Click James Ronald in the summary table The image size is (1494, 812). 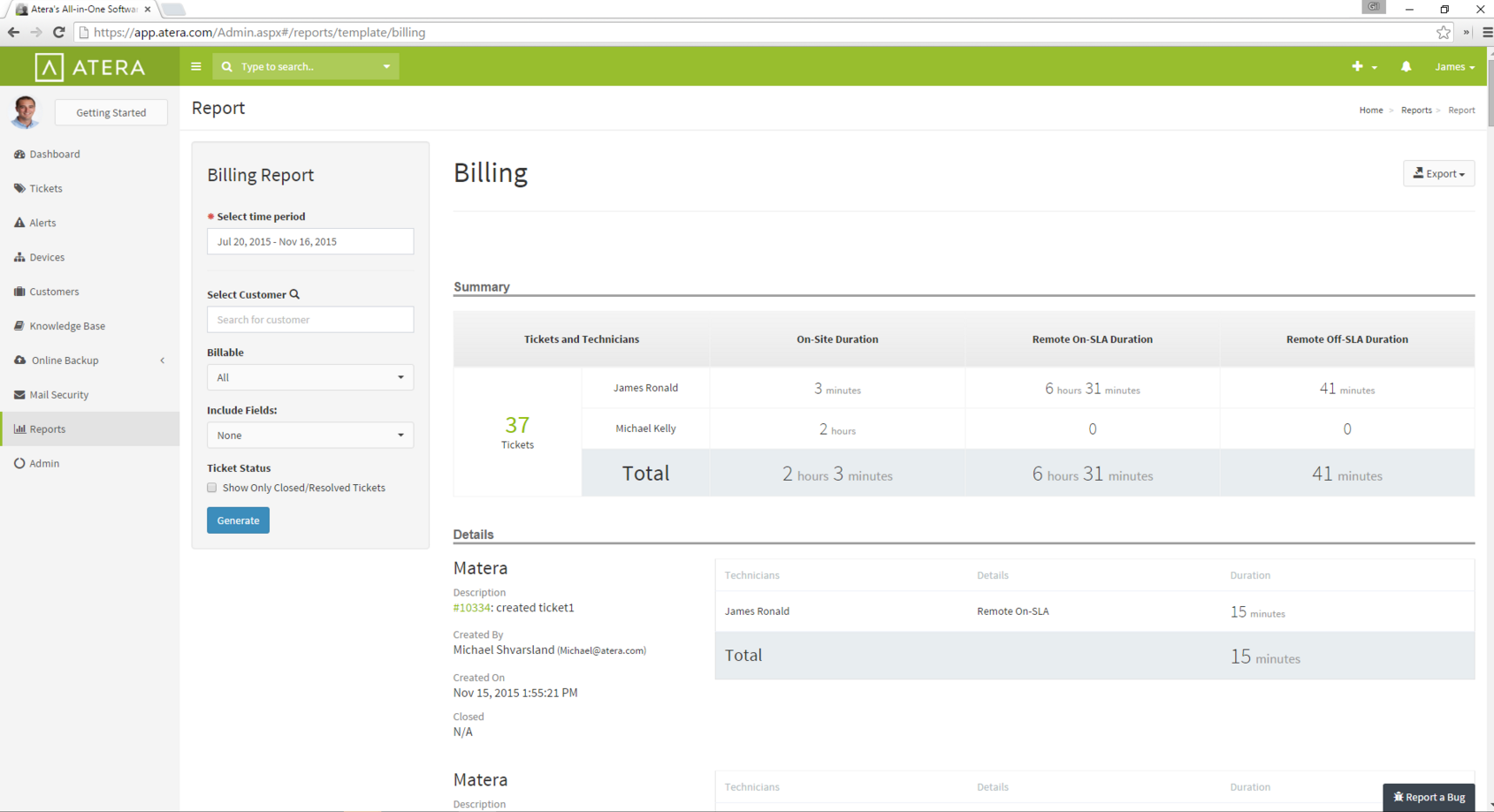(x=645, y=388)
